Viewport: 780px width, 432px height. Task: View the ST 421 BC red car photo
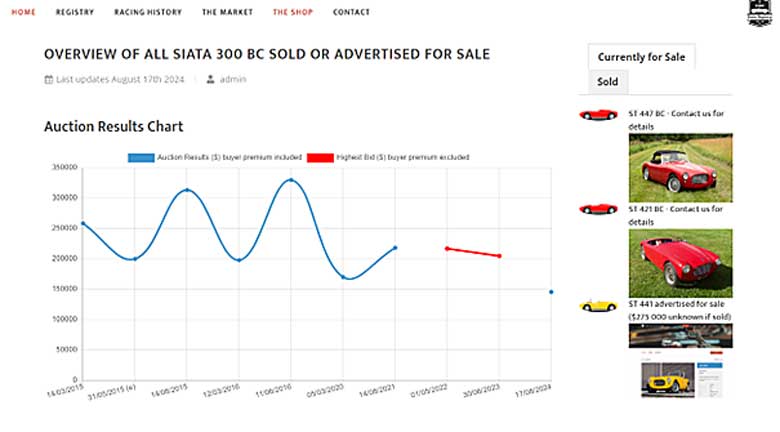(680, 263)
